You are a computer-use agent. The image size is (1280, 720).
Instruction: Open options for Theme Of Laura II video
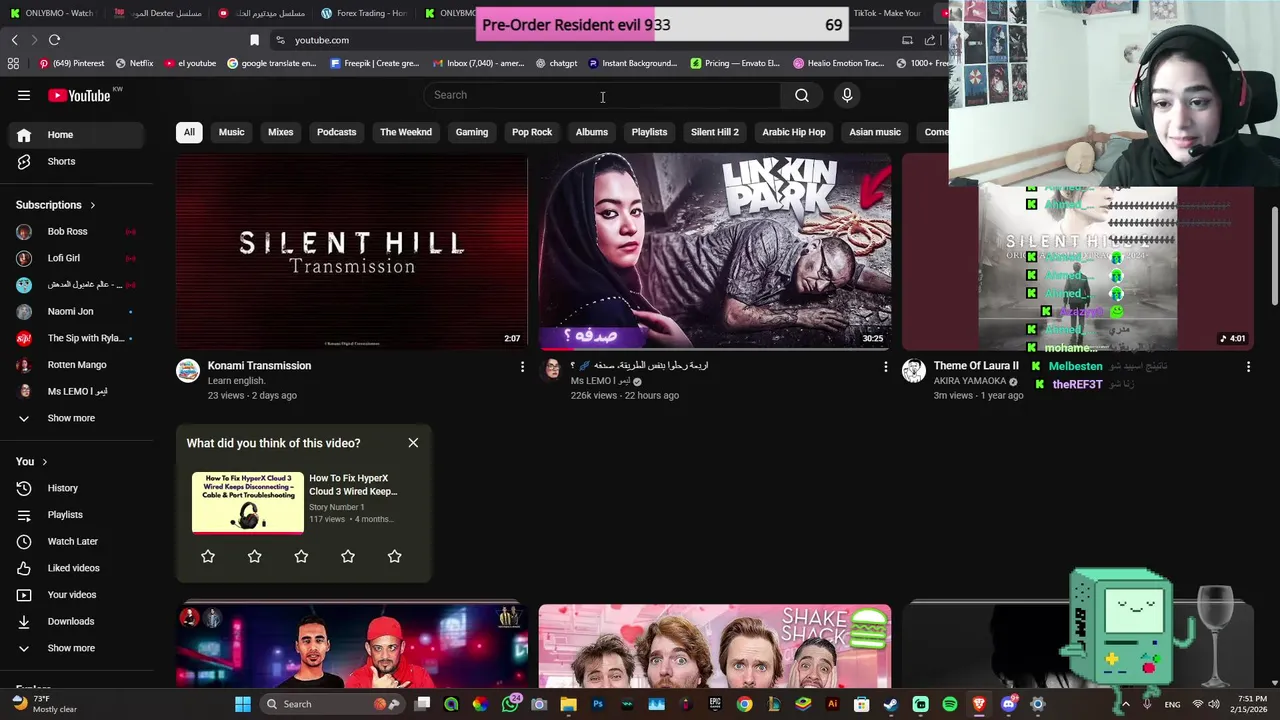[x=1248, y=367]
